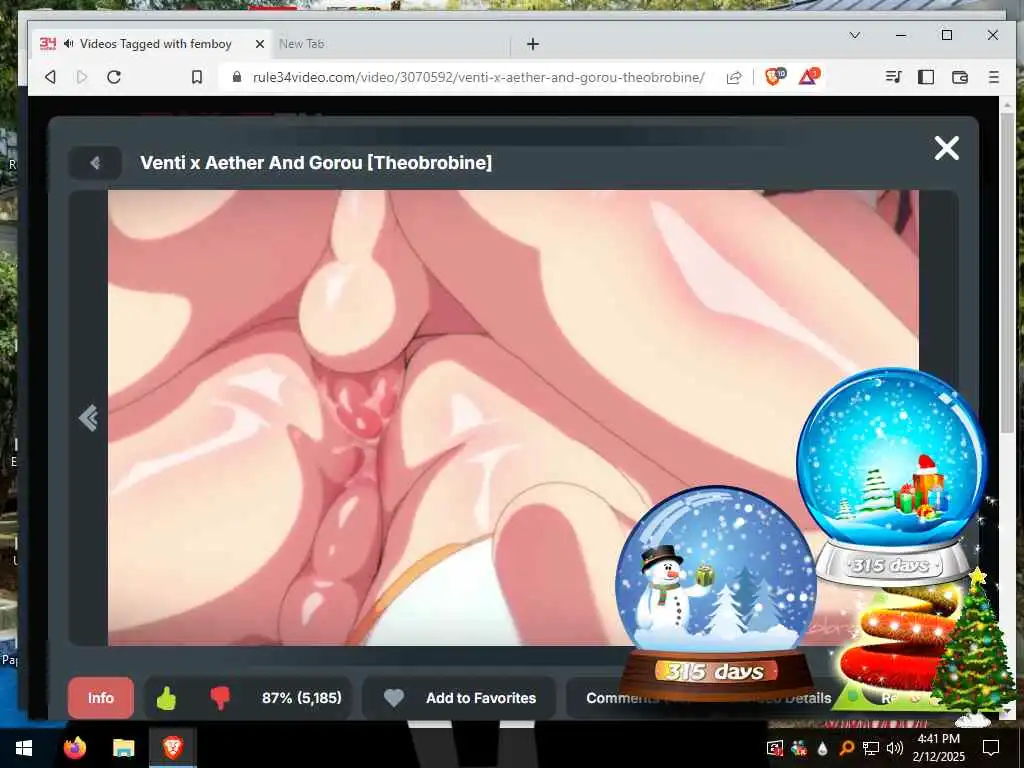Click the Brave icon in the taskbar
The width and height of the screenshot is (1024, 768).
coord(172,748)
